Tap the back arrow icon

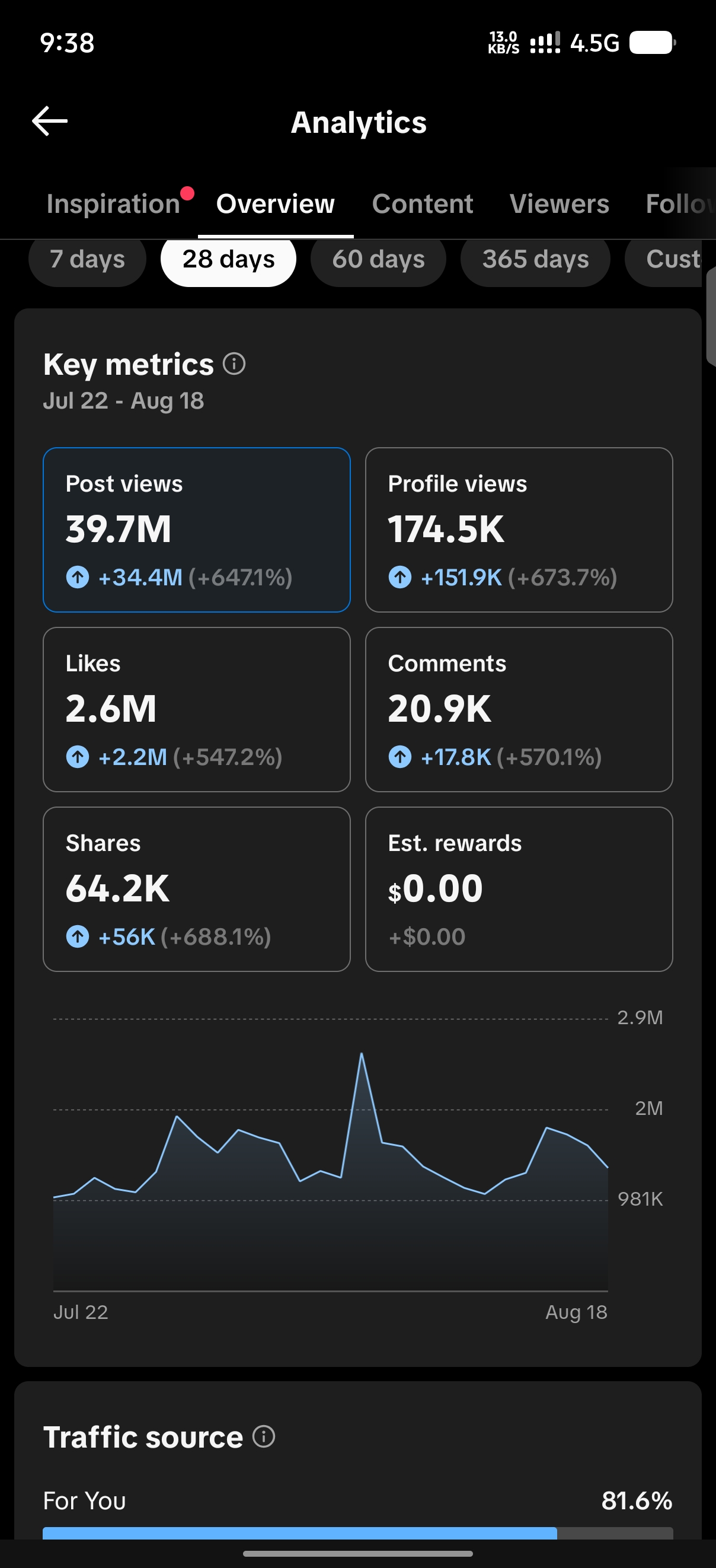(x=50, y=121)
